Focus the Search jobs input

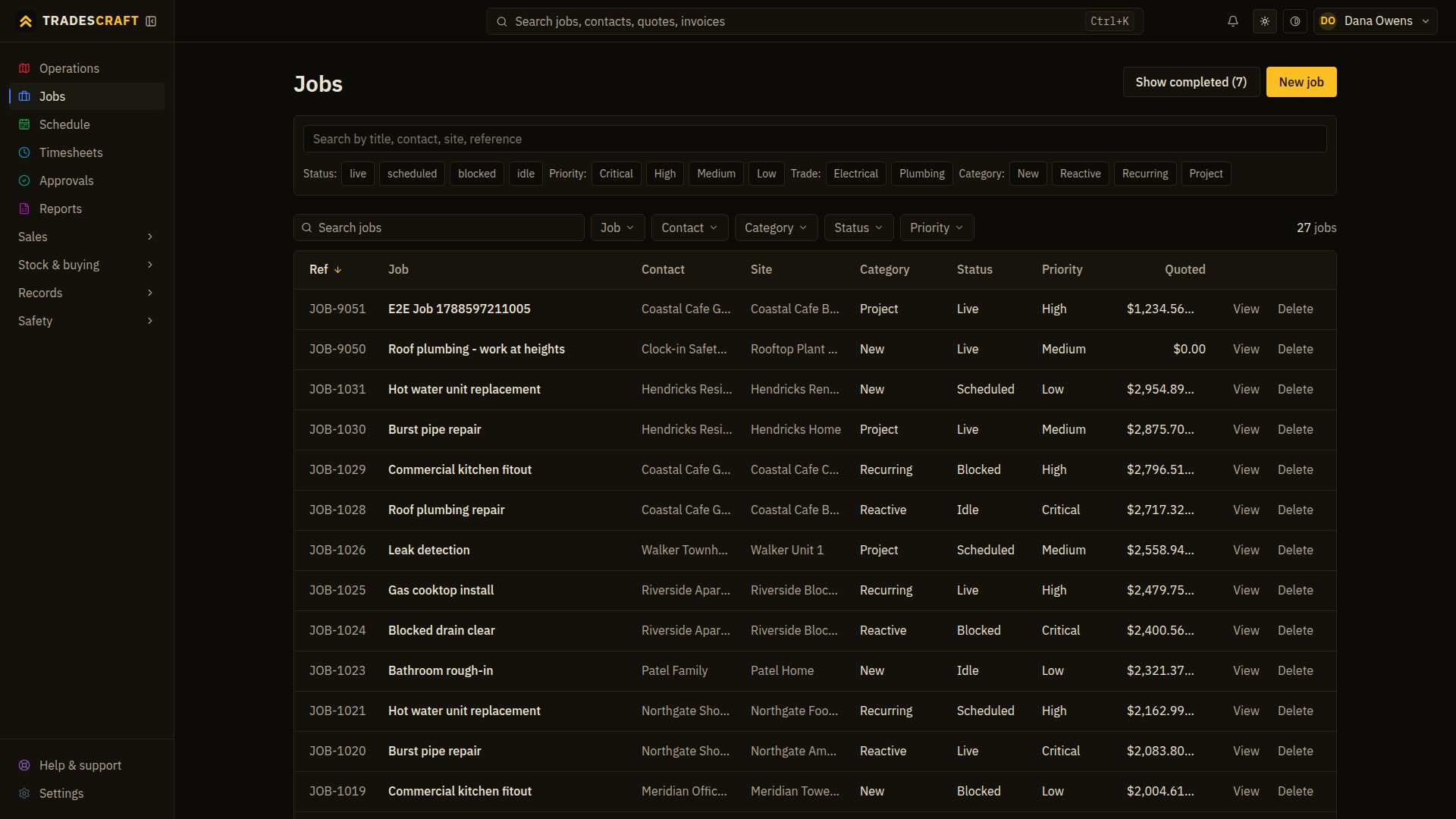coord(438,227)
